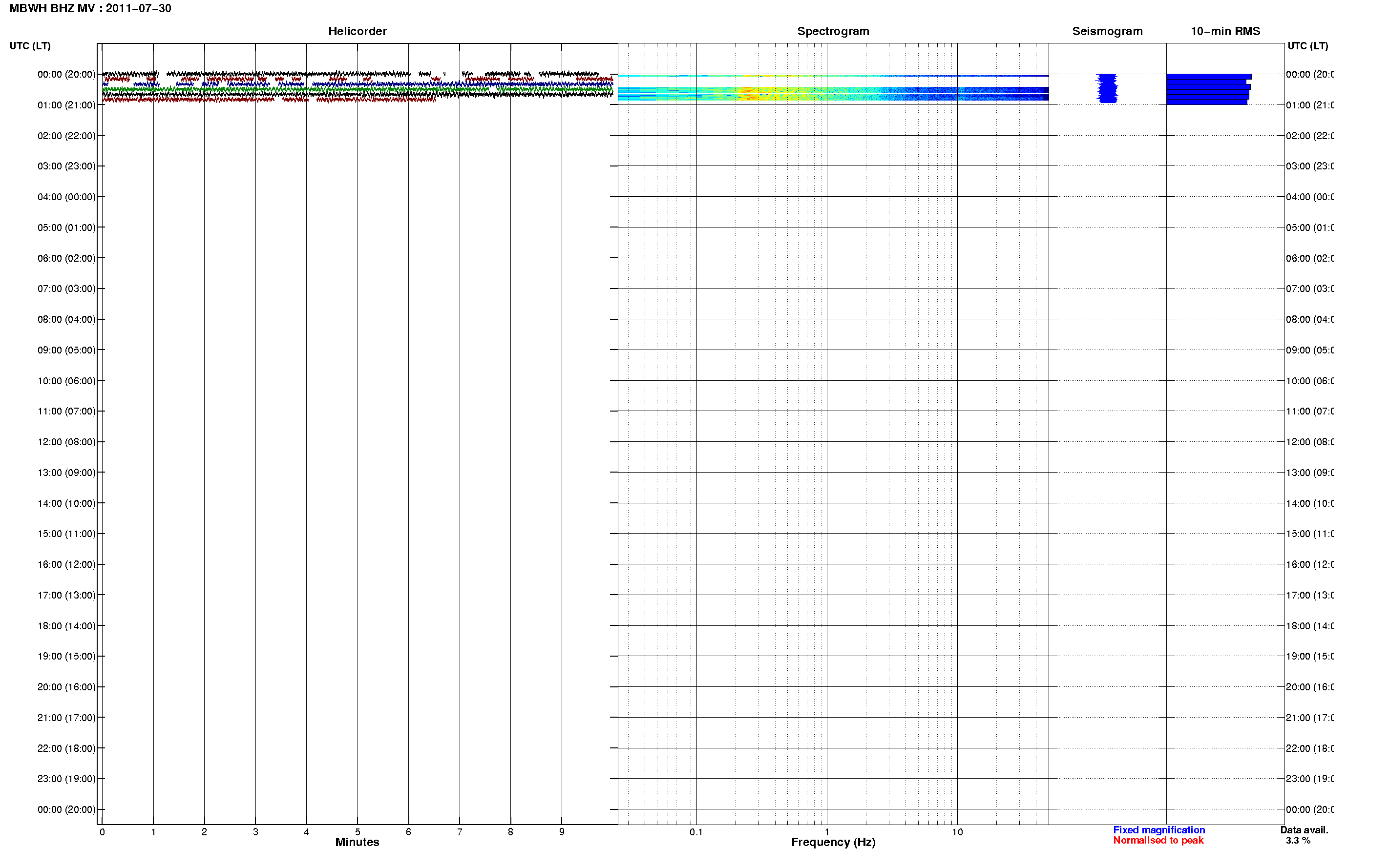Click the colored spectrogram data band
1389x868 pixels.
click(x=833, y=94)
